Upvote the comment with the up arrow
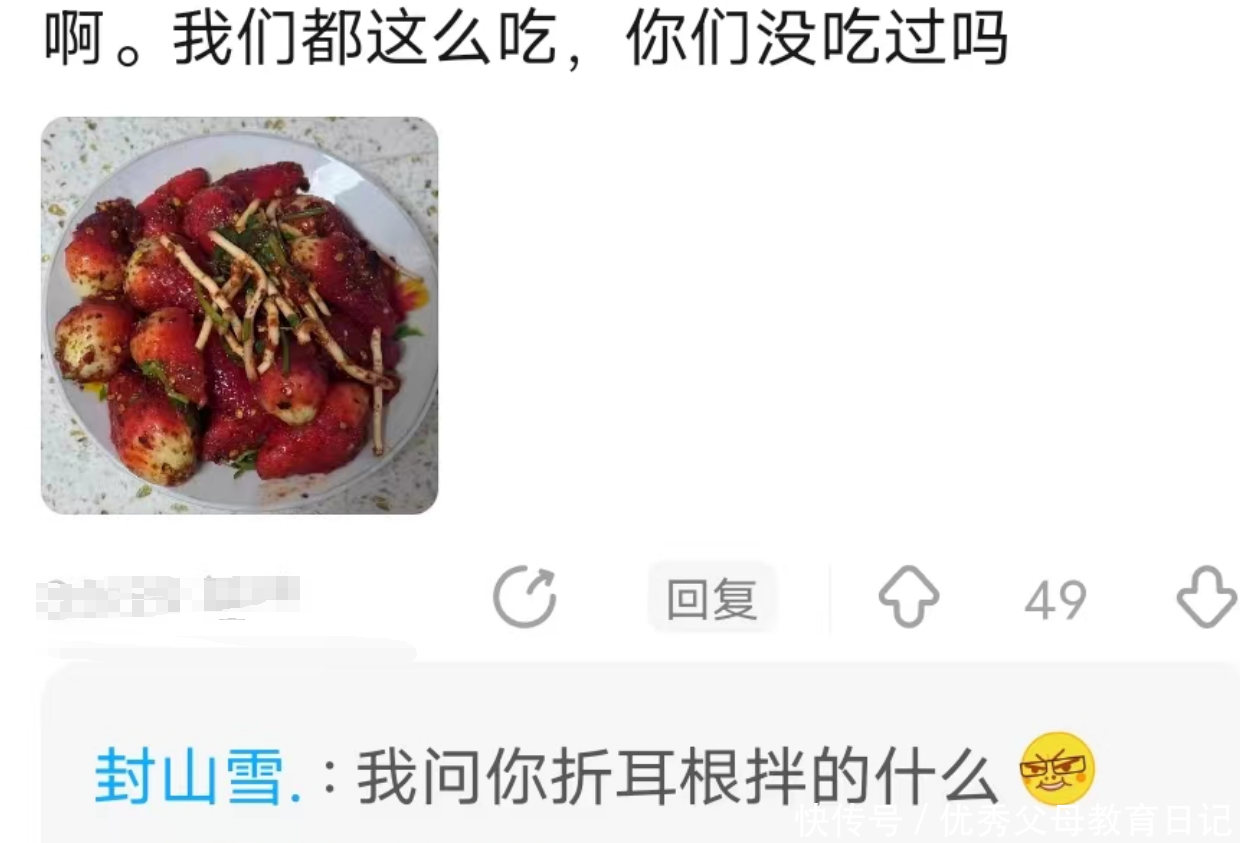The width and height of the screenshot is (1240, 843). click(909, 597)
